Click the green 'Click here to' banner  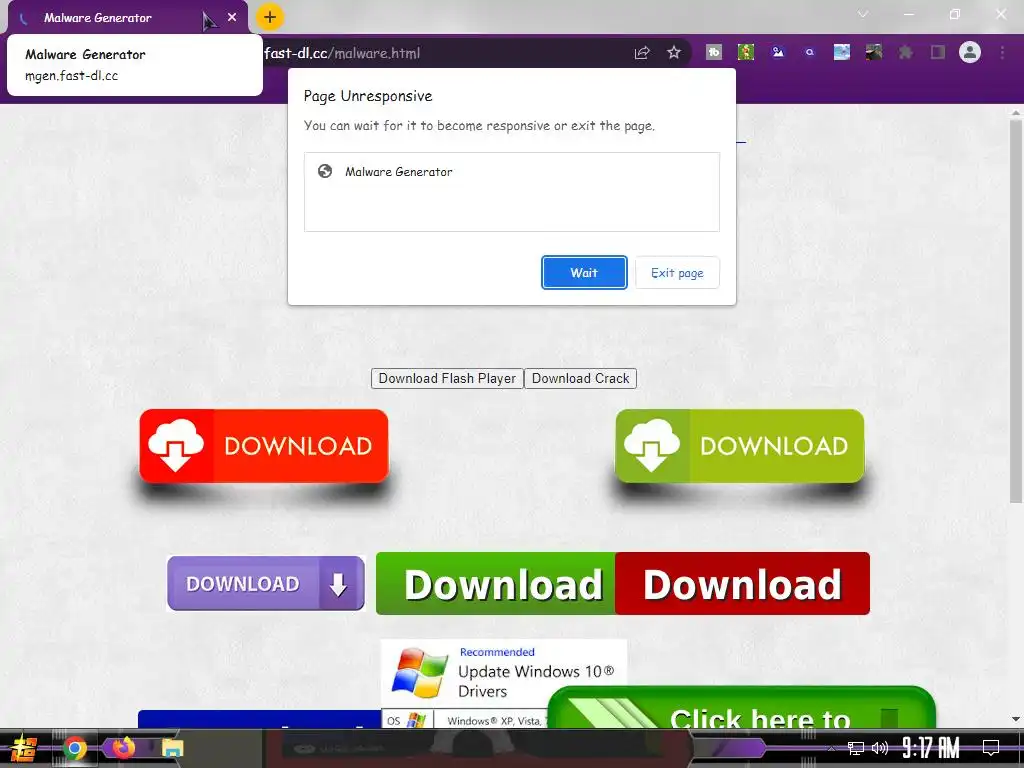coord(741,710)
